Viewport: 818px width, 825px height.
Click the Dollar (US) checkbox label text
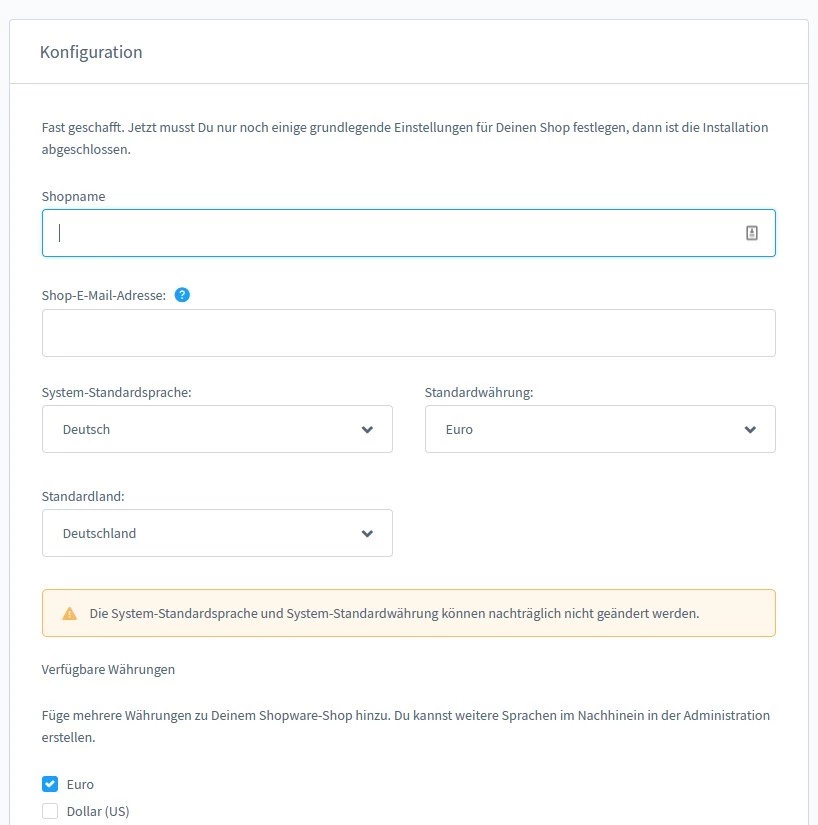pos(98,811)
